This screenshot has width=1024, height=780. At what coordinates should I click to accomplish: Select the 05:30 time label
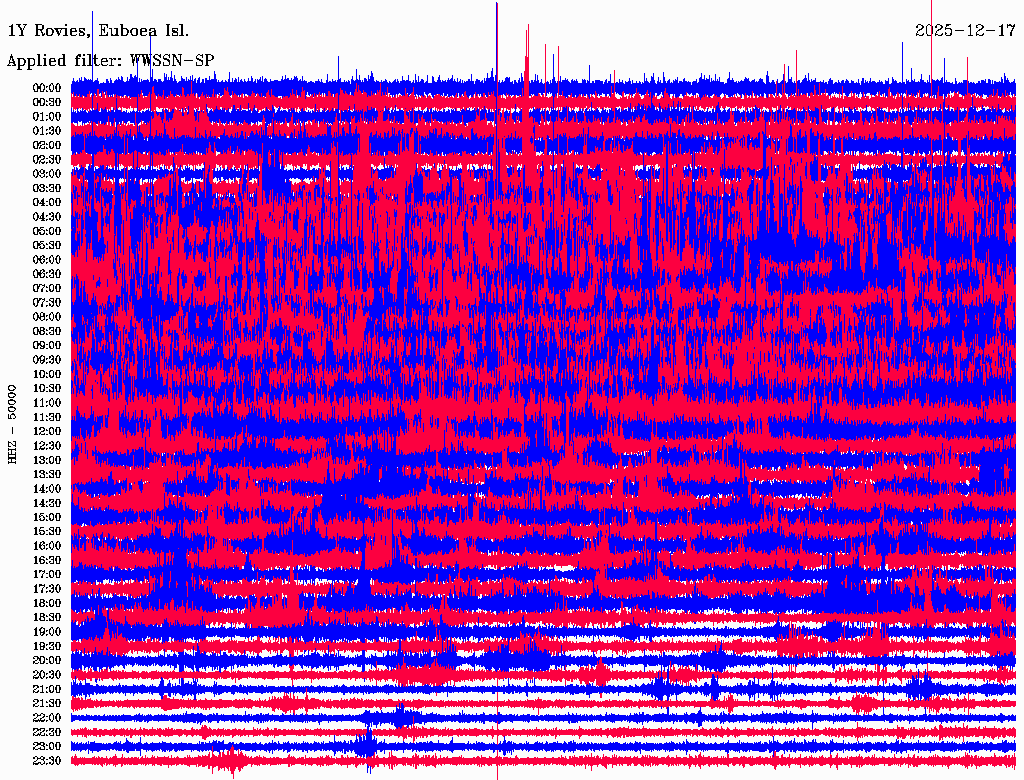(x=47, y=245)
